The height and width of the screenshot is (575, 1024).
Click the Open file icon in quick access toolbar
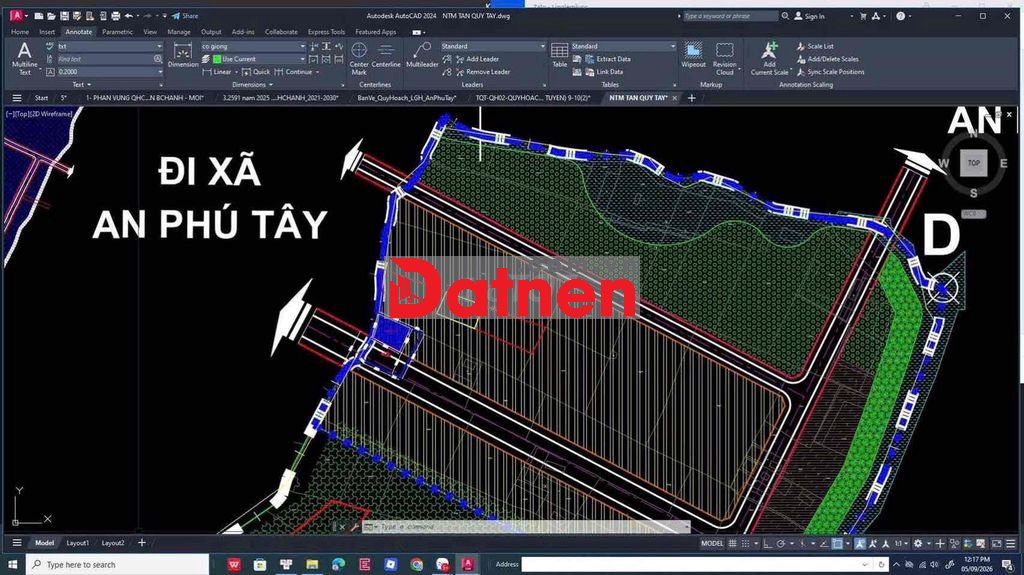click(x=51, y=16)
